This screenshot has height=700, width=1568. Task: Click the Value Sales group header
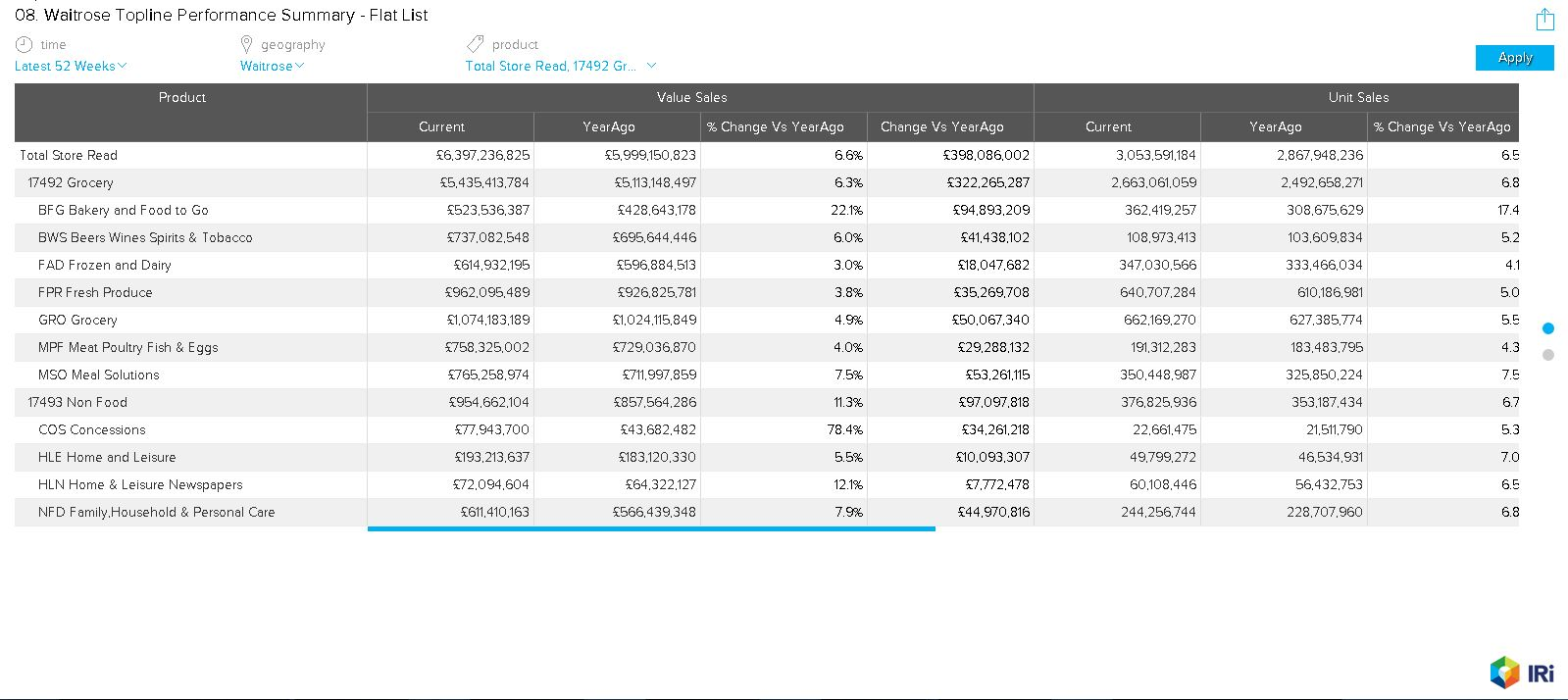click(x=700, y=97)
